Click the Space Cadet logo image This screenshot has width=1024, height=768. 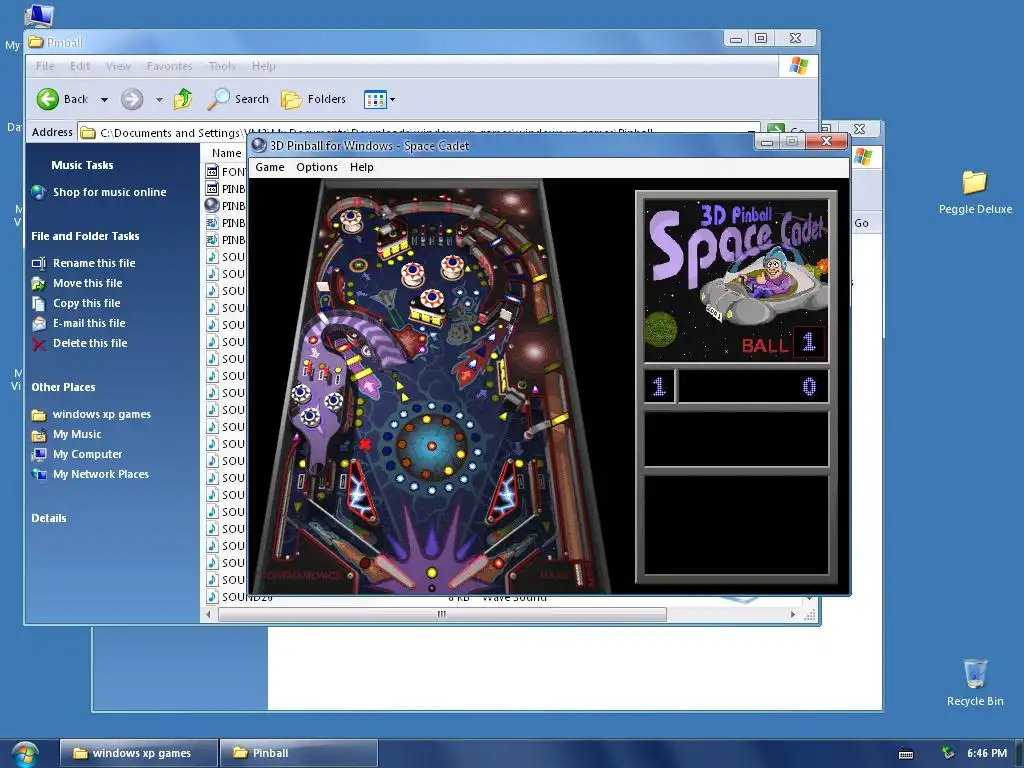[737, 281]
